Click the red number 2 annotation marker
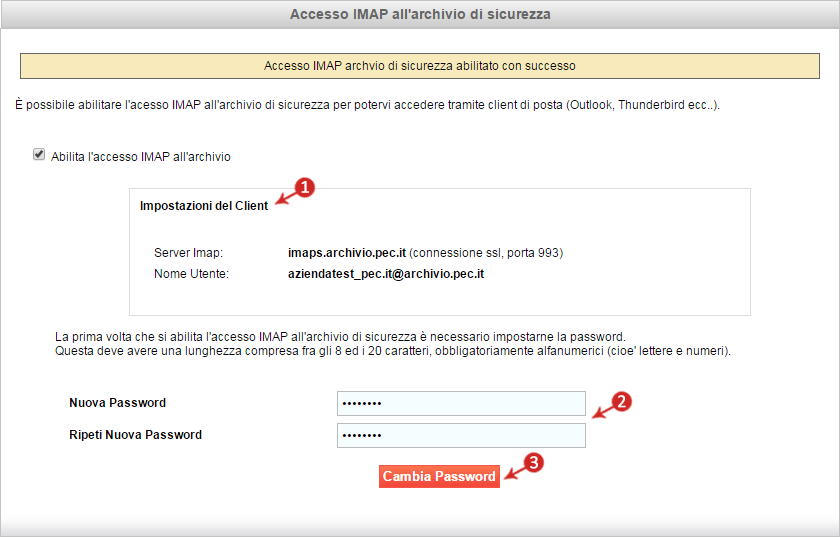This screenshot has width=840, height=537. pyautogui.click(x=621, y=401)
